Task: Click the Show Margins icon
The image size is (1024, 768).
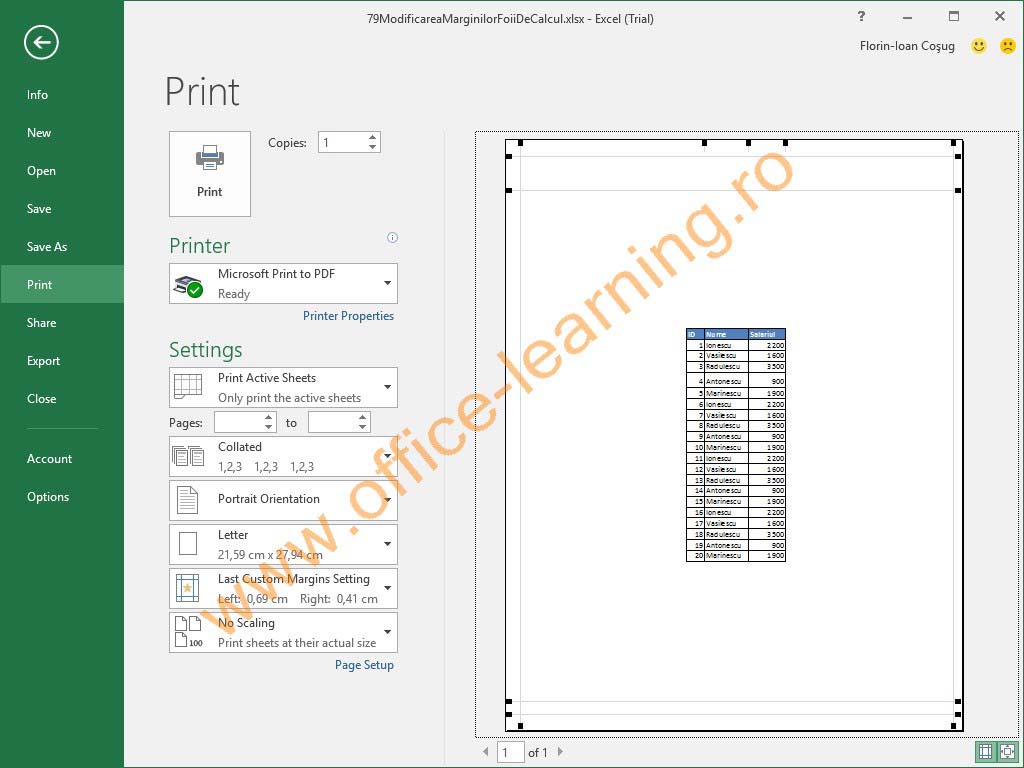Action: coord(985,752)
